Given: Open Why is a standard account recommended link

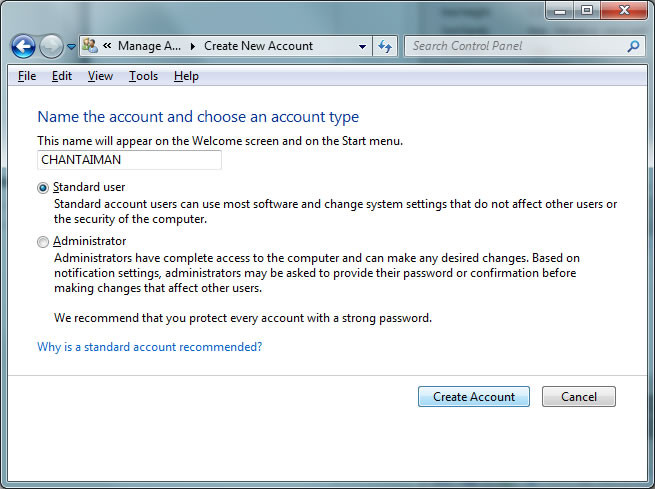Looking at the screenshot, I should point(150,347).
